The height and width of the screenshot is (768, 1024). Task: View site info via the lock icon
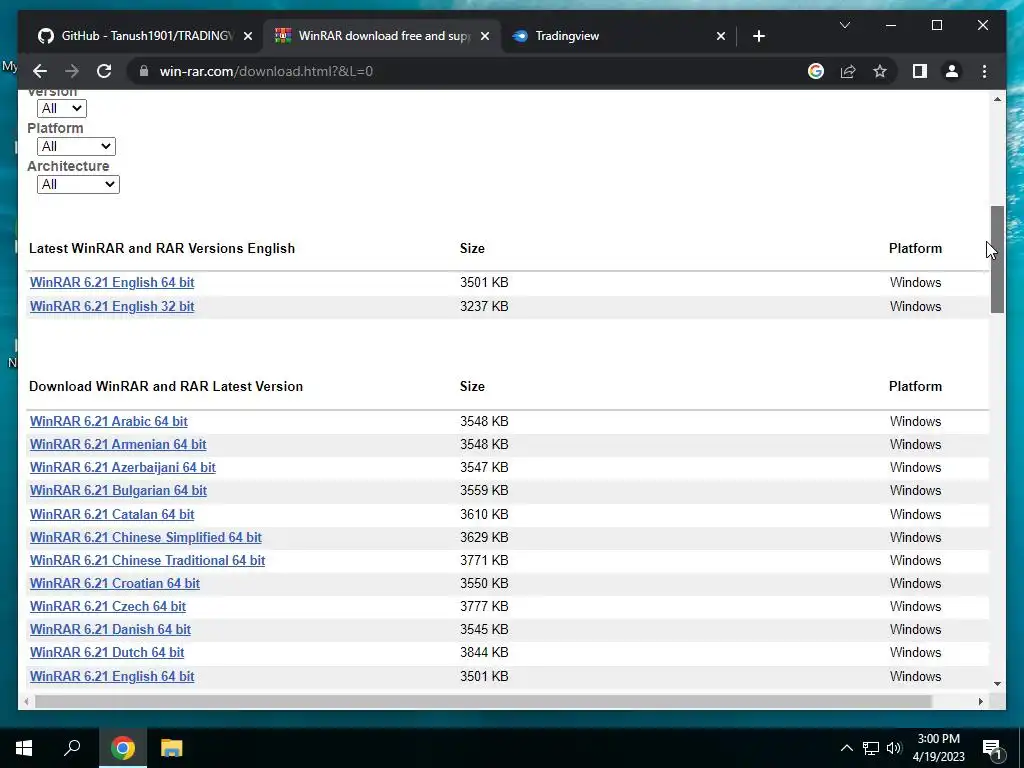tap(144, 71)
